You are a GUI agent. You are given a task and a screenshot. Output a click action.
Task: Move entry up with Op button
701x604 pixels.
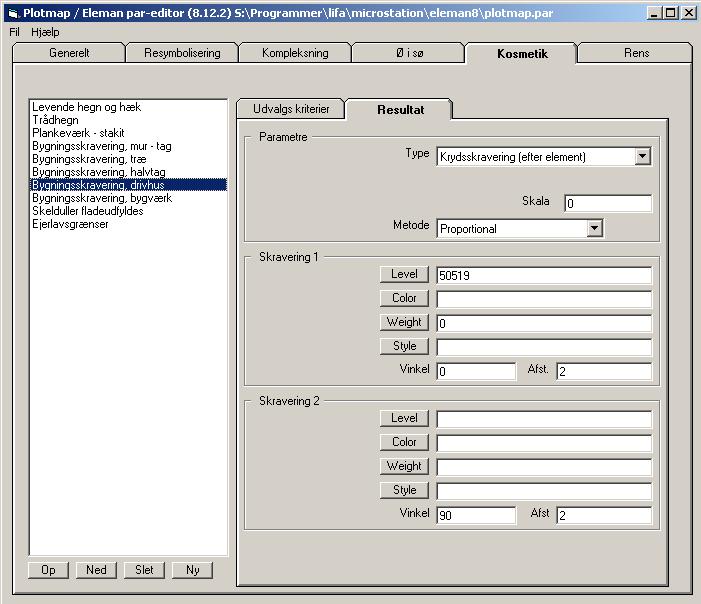48,570
